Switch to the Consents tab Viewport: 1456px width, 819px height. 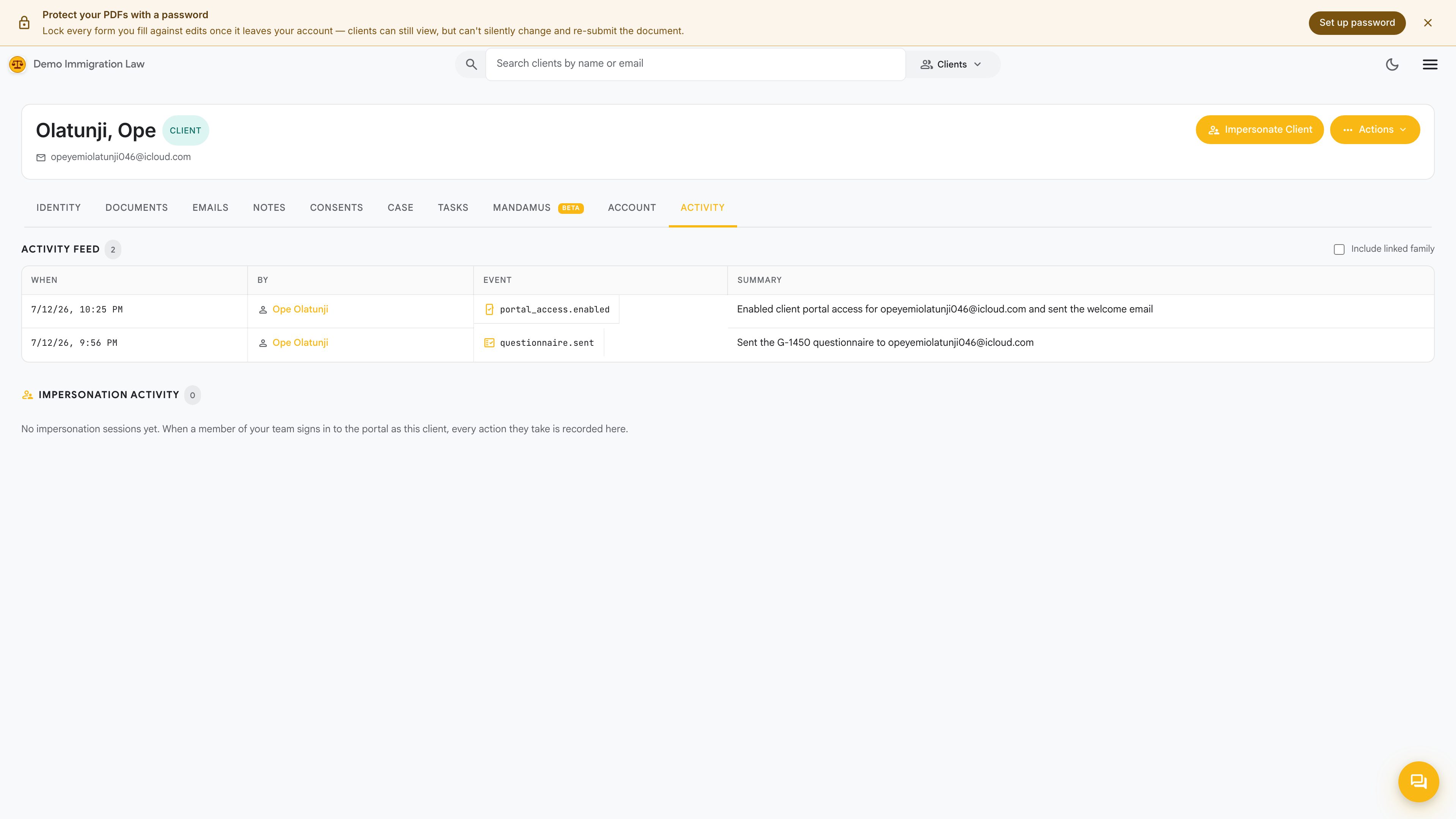[336, 207]
